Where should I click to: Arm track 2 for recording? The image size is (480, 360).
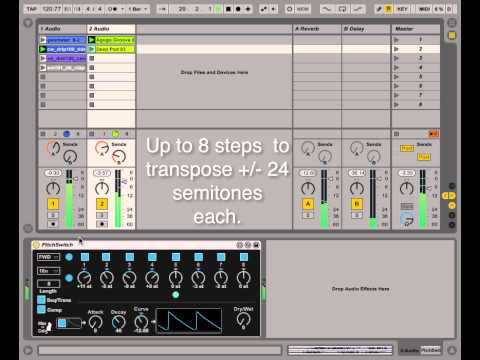102,224
